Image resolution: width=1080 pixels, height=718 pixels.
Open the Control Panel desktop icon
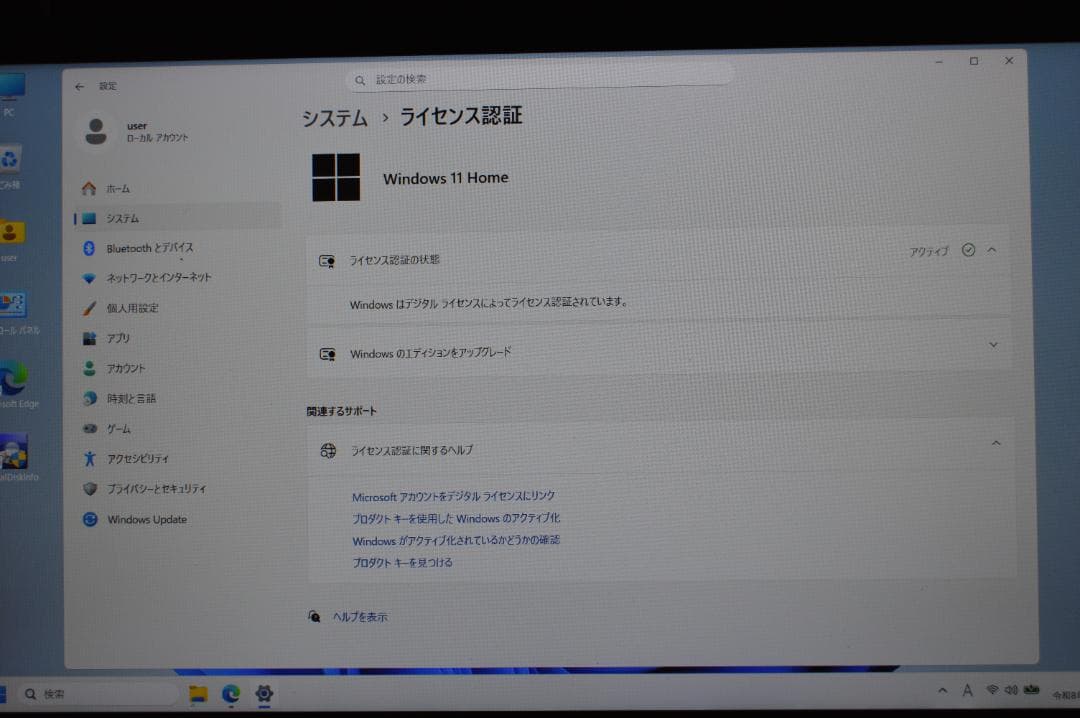(17, 314)
